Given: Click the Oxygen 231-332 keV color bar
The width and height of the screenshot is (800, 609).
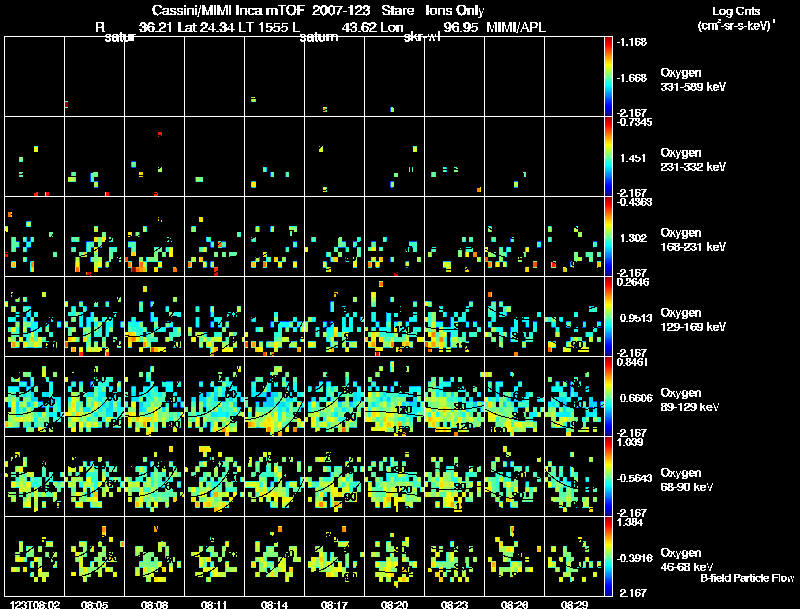Looking at the screenshot, I should point(609,157).
